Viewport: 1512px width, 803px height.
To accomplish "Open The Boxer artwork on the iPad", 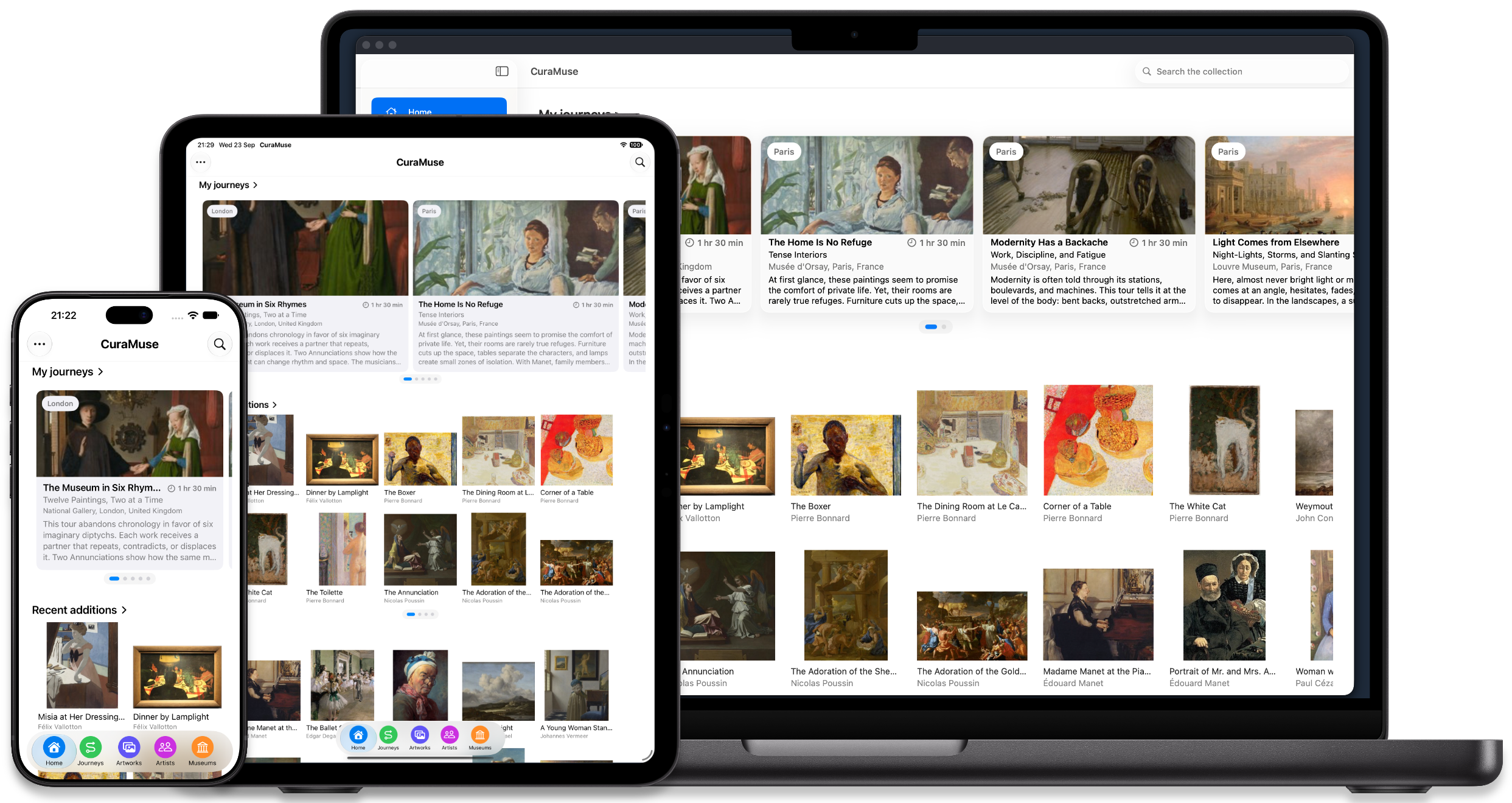I will click(x=420, y=468).
